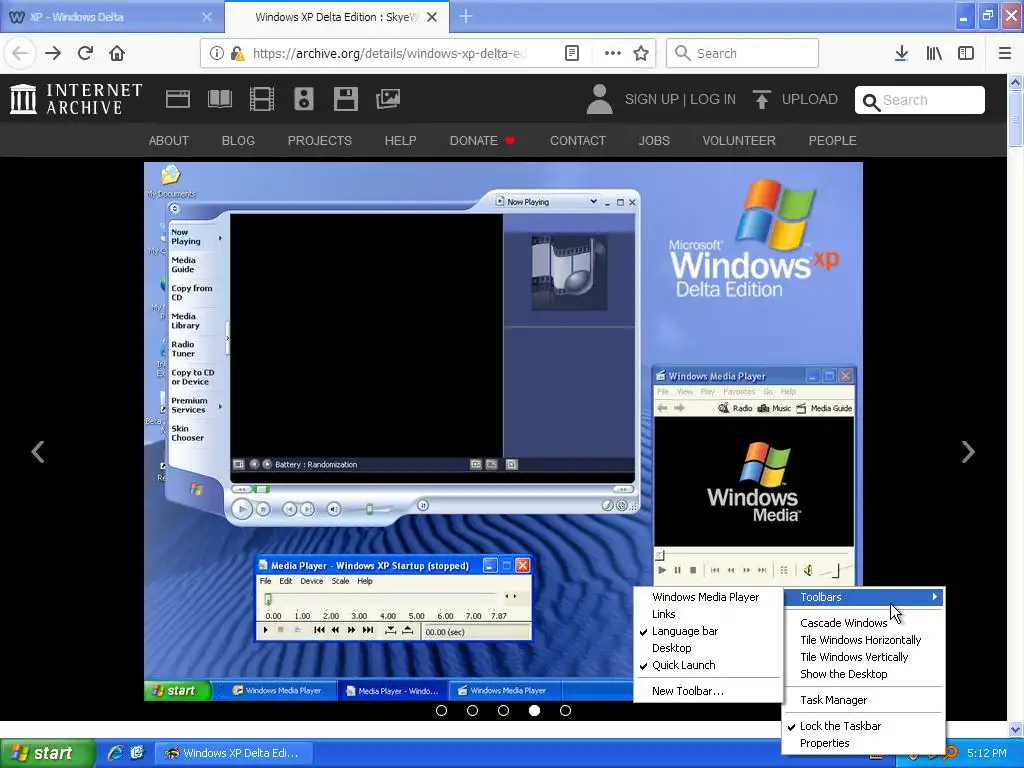The height and width of the screenshot is (768, 1024).
Task: Go to the browser home page
Action: [117, 53]
